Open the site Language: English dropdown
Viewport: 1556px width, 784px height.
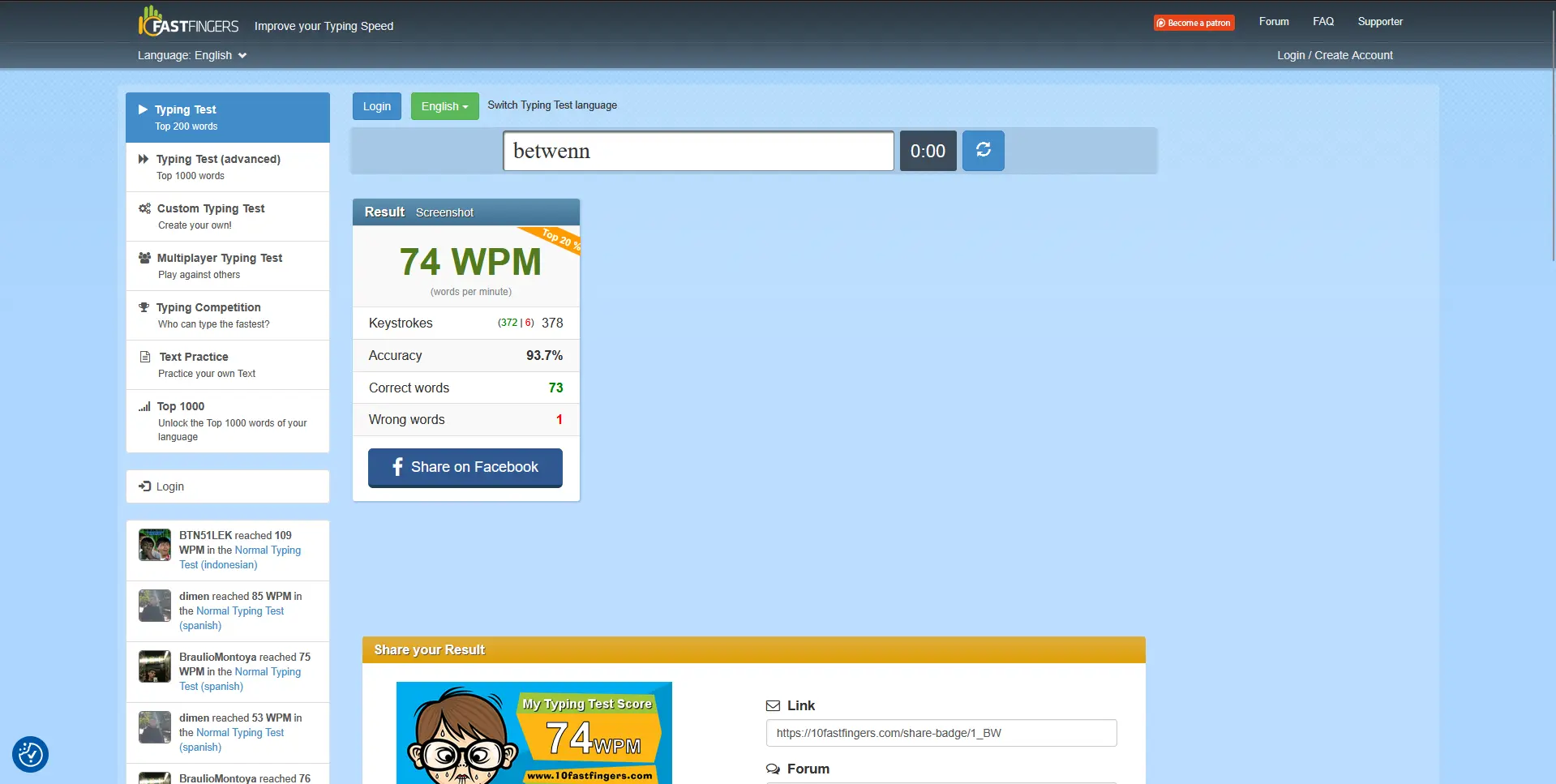(192, 55)
